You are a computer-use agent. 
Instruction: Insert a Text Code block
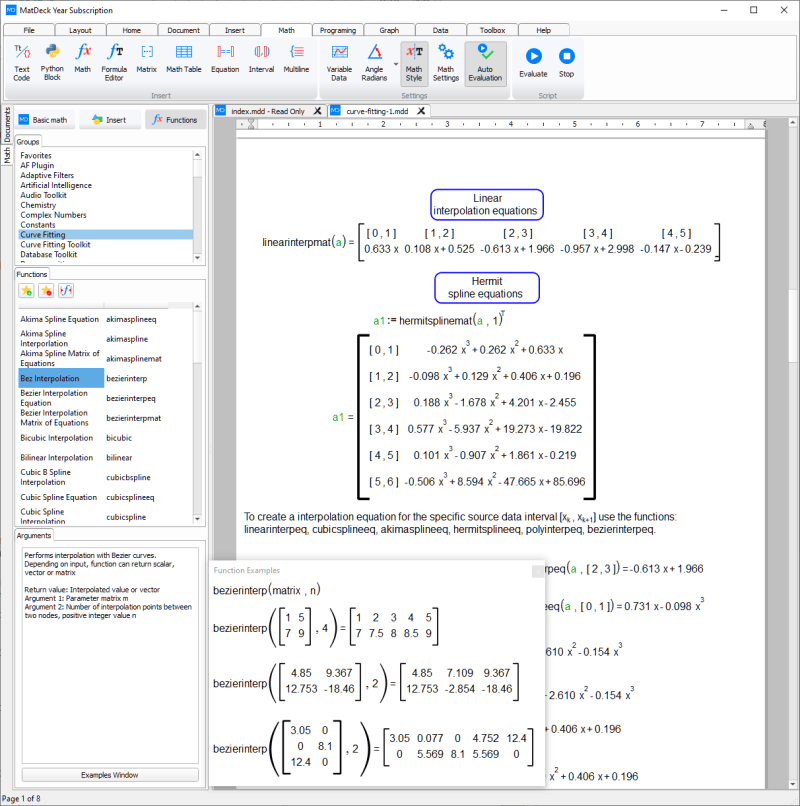pyautogui.click(x=22, y=63)
